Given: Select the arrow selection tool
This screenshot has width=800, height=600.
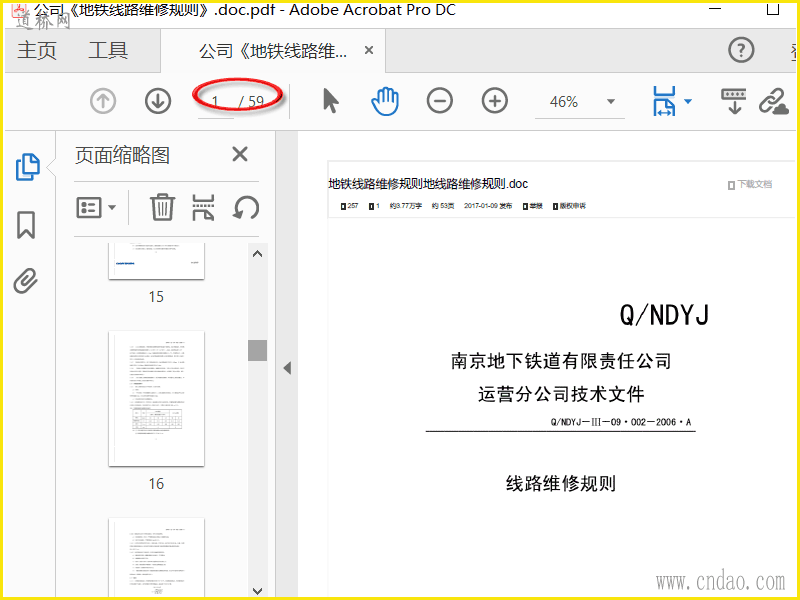Looking at the screenshot, I should [x=331, y=101].
